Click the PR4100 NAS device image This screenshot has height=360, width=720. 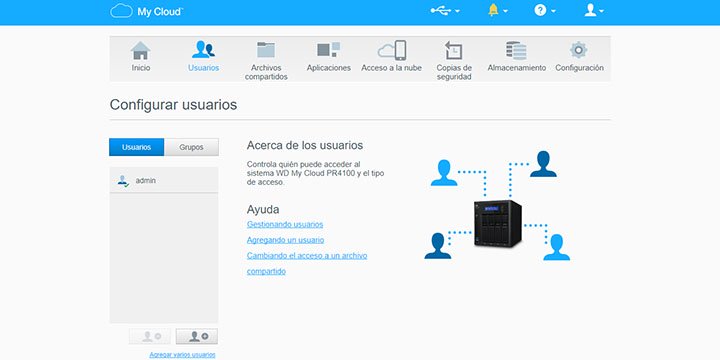point(498,223)
